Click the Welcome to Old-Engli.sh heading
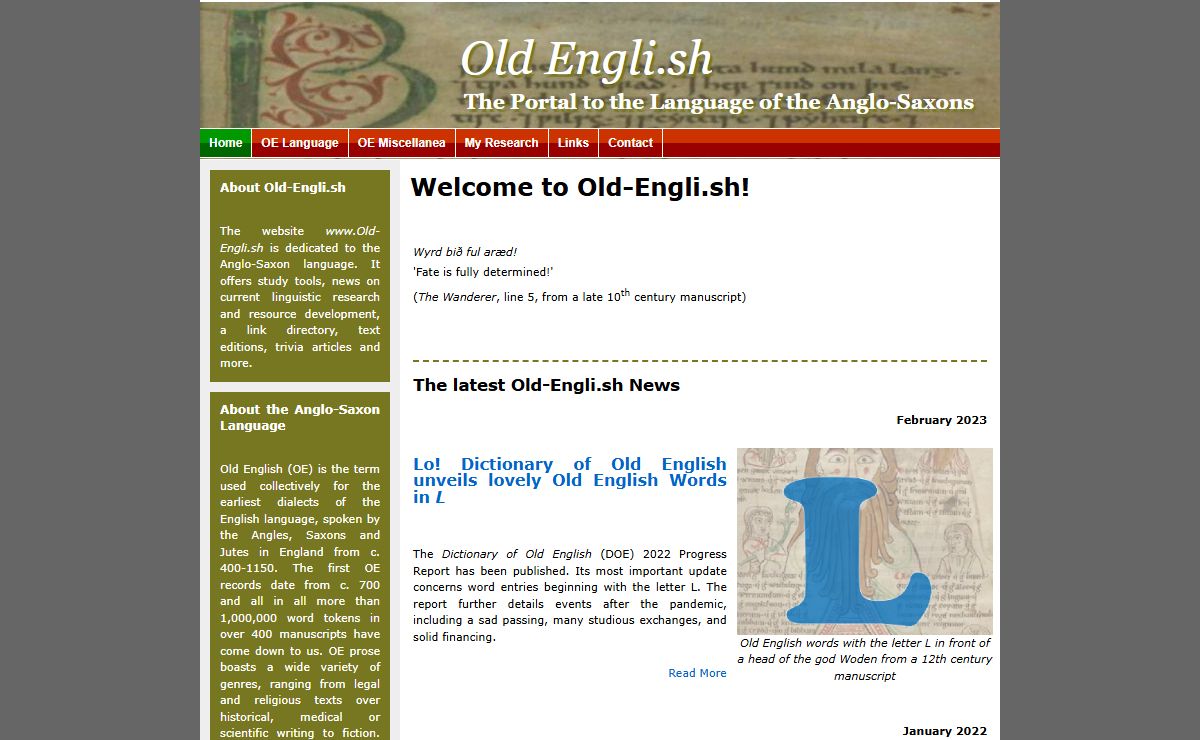Screen dimensions: 1200x740 coord(580,187)
